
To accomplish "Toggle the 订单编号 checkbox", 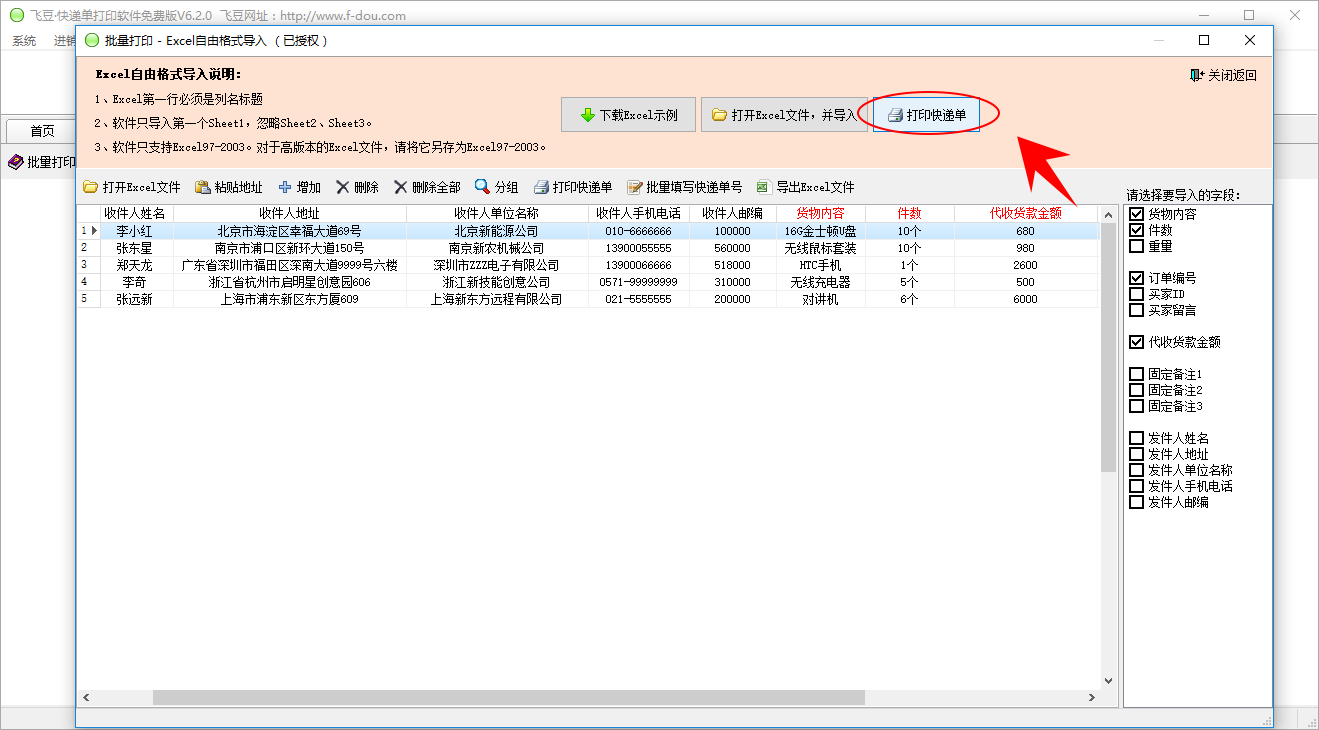I will pyautogui.click(x=1136, y=278).
